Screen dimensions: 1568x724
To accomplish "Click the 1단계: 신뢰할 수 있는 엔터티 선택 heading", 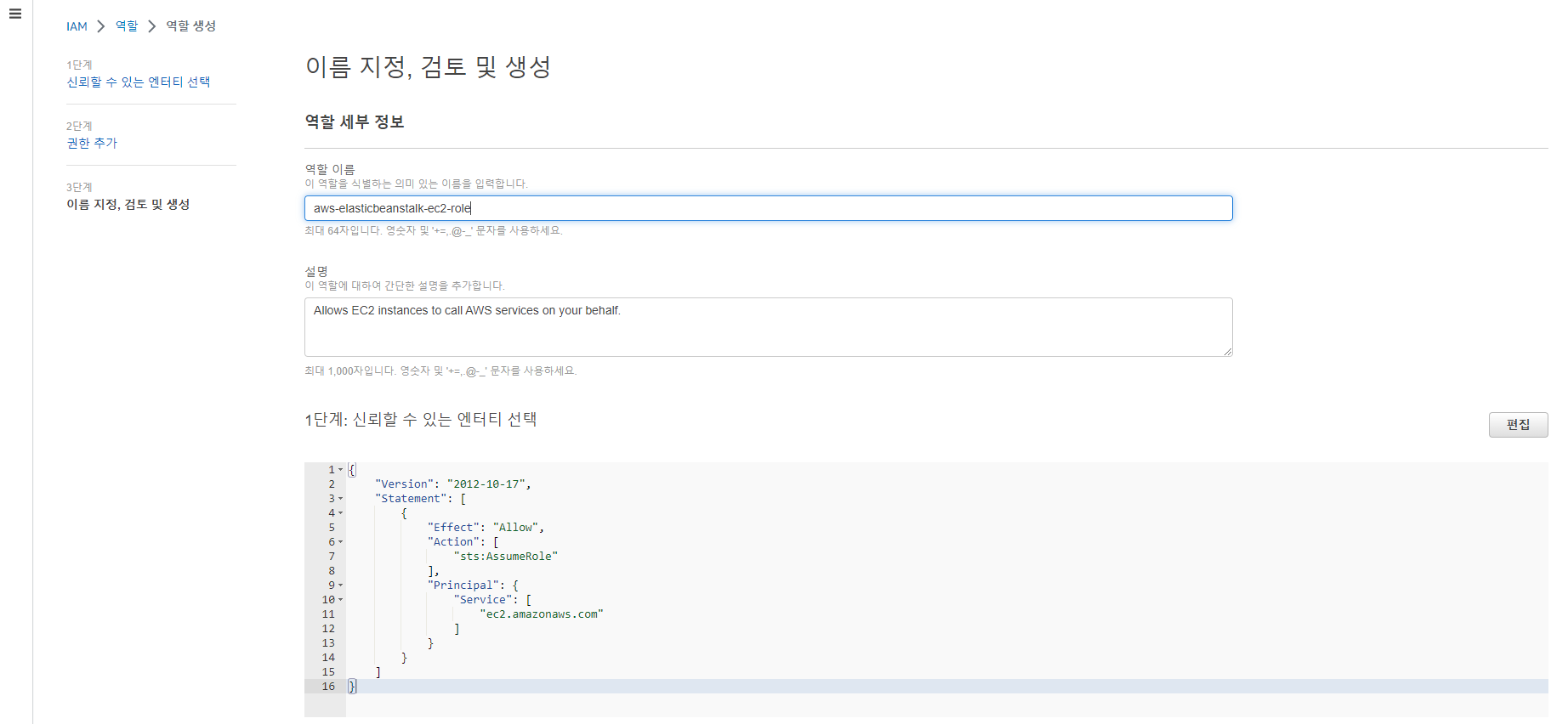I will tap(421, 419).
